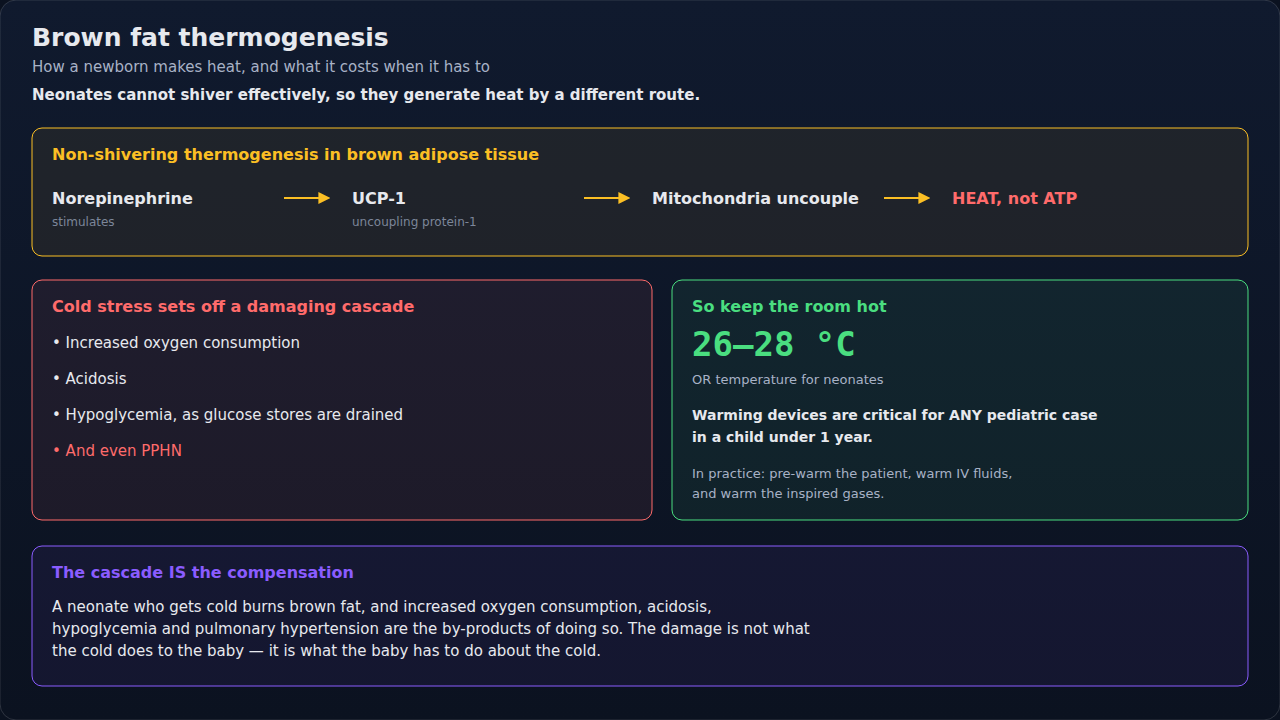Select the Hypoglycemia bullet item

(x=227, y=415)
